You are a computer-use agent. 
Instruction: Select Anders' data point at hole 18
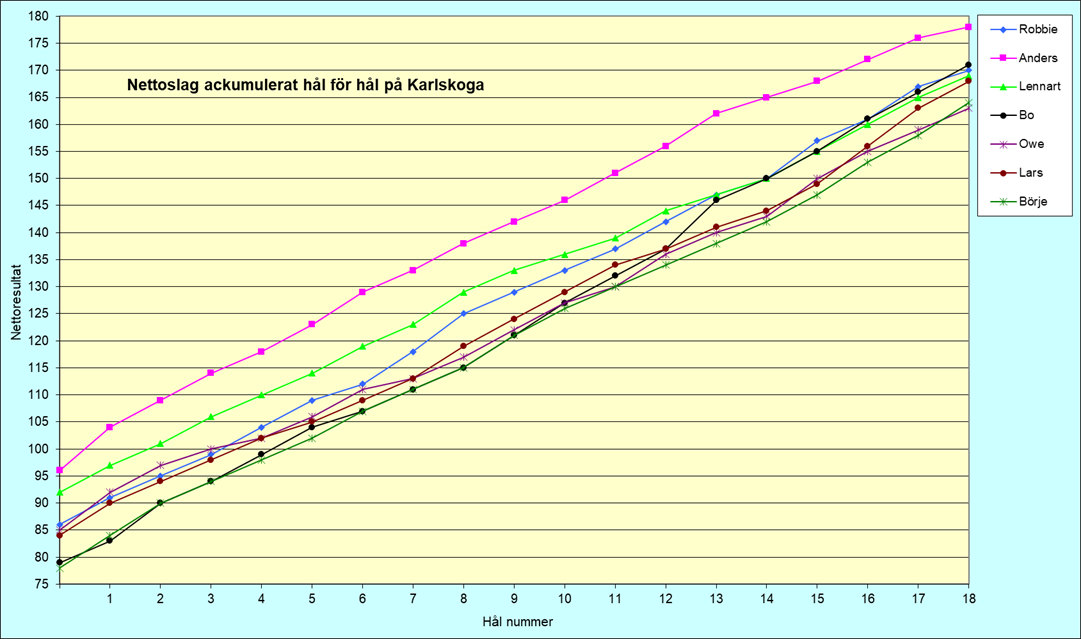pyautogui.click(x=968, y=27)
